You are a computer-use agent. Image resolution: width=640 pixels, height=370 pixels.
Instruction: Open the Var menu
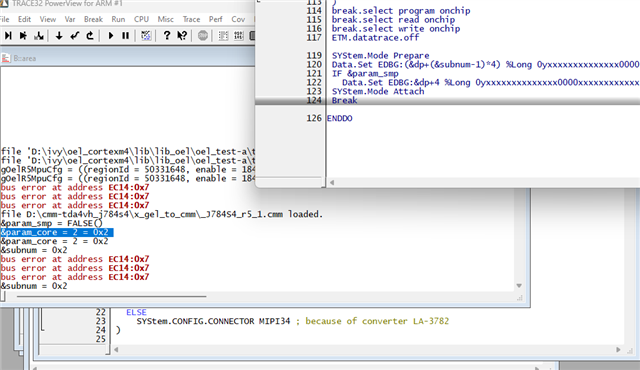(70, 19)
